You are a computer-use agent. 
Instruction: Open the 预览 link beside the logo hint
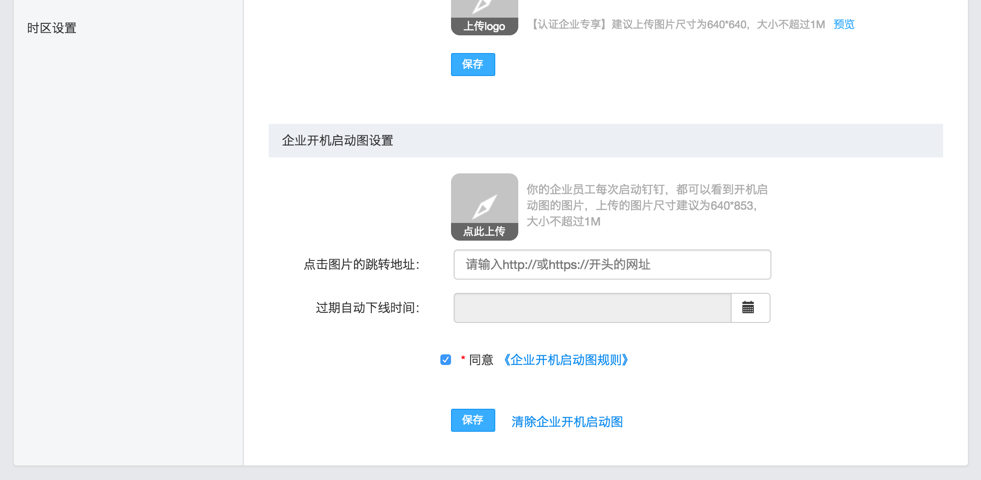tap(844, 24)
